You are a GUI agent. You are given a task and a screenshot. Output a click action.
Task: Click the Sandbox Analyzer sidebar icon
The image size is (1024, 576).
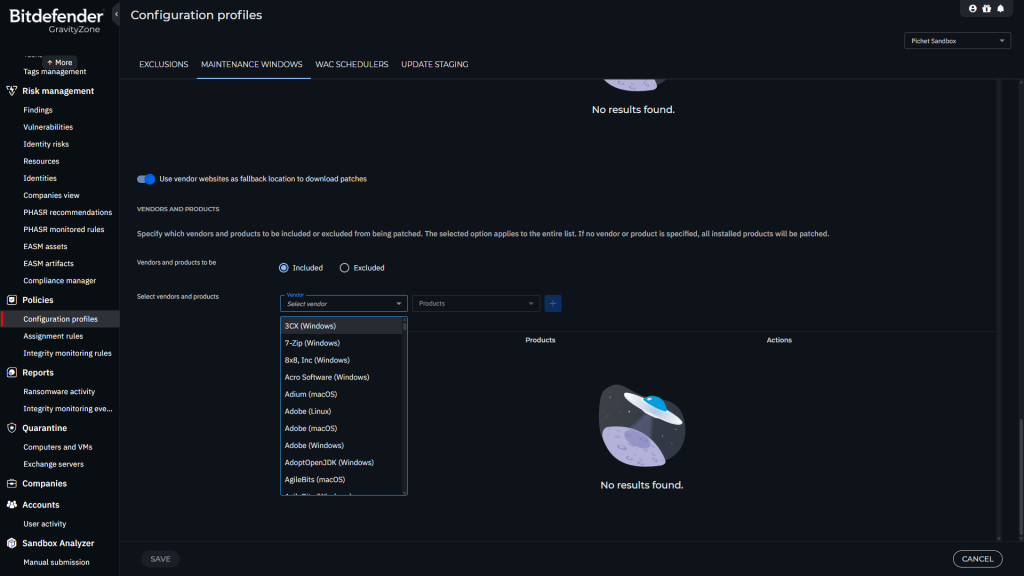coord(12,543)
